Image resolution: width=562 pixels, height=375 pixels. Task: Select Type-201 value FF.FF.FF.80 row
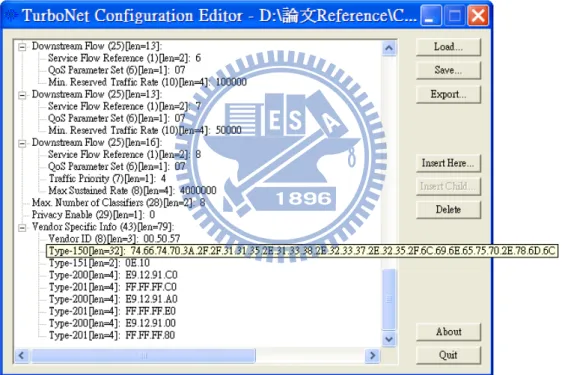(x=112, y=335)
